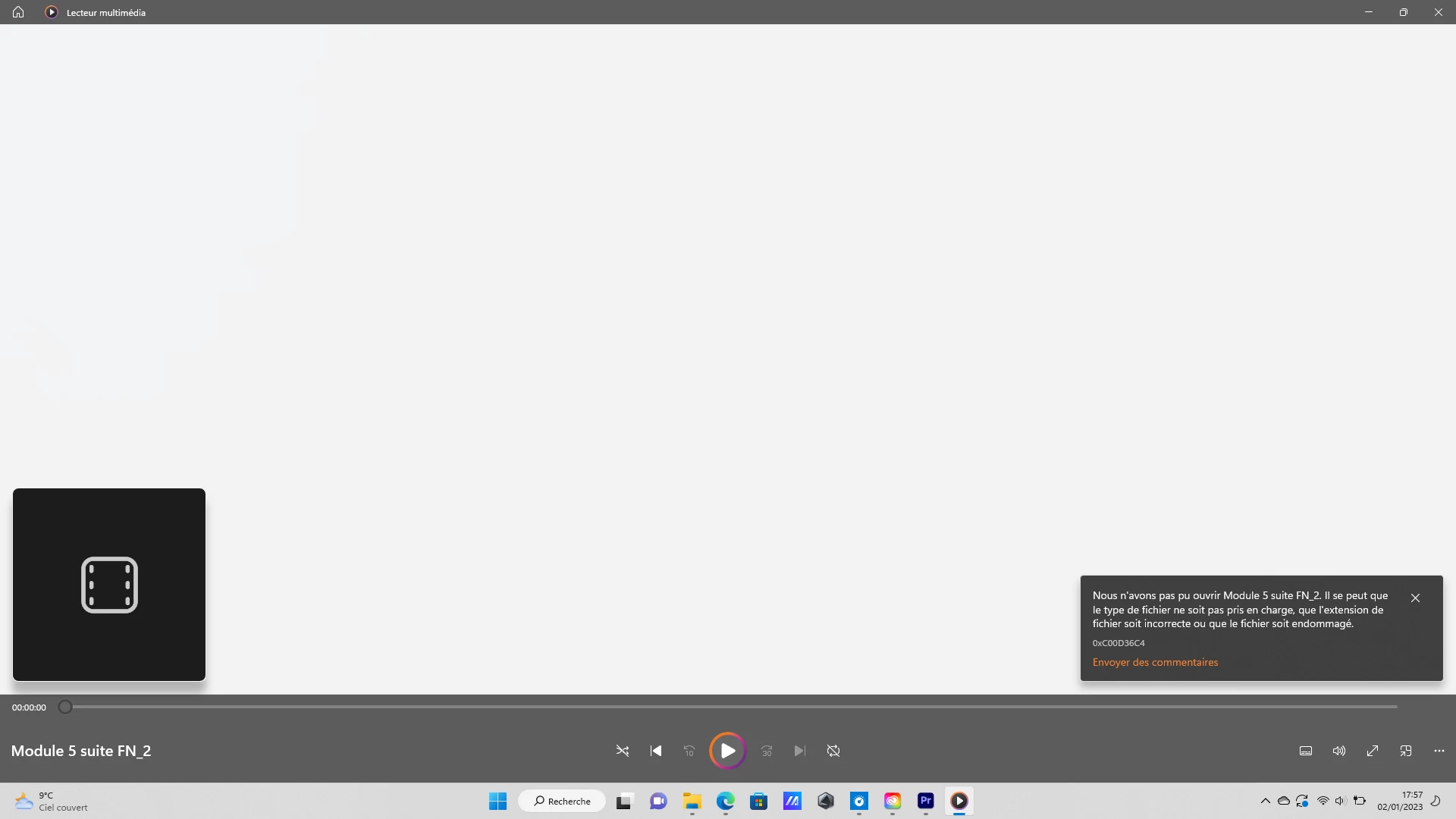1456x819 pixels.
Task: Dismiss the error notification
Action: (x=1415, y=598)
